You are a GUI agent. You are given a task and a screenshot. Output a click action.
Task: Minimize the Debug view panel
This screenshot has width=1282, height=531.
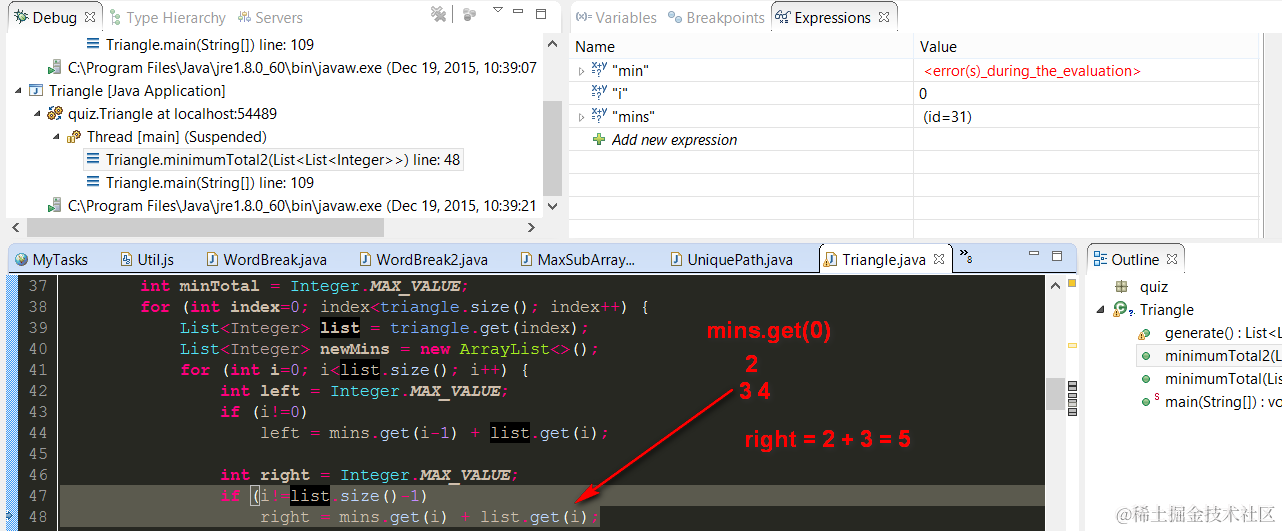coord(520,13)
